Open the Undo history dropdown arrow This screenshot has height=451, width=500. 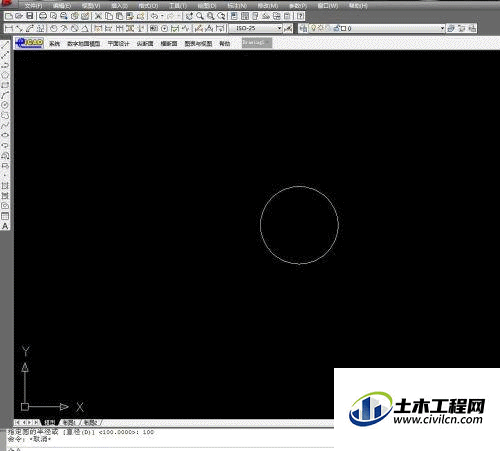click(162, 16)
